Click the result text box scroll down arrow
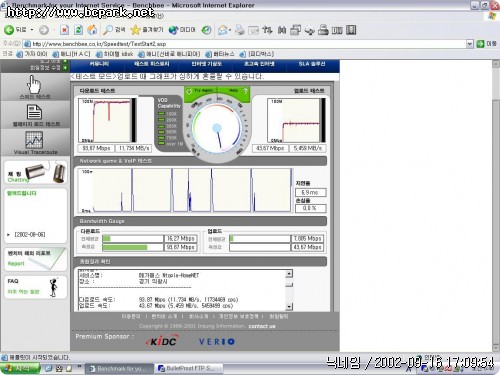This screenshot has width=500, height=375. coord(289,306)
